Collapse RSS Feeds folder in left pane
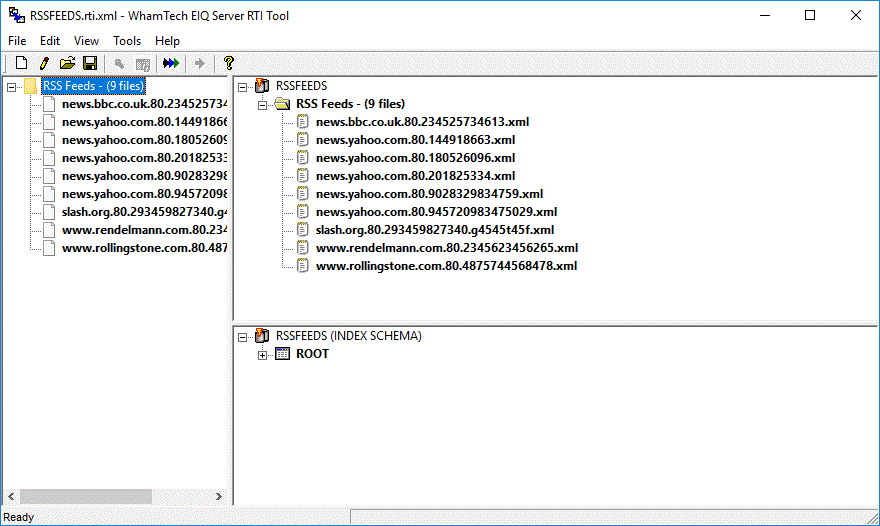The height and width of the screenshot is (526, 880). (x=11, y=87)
